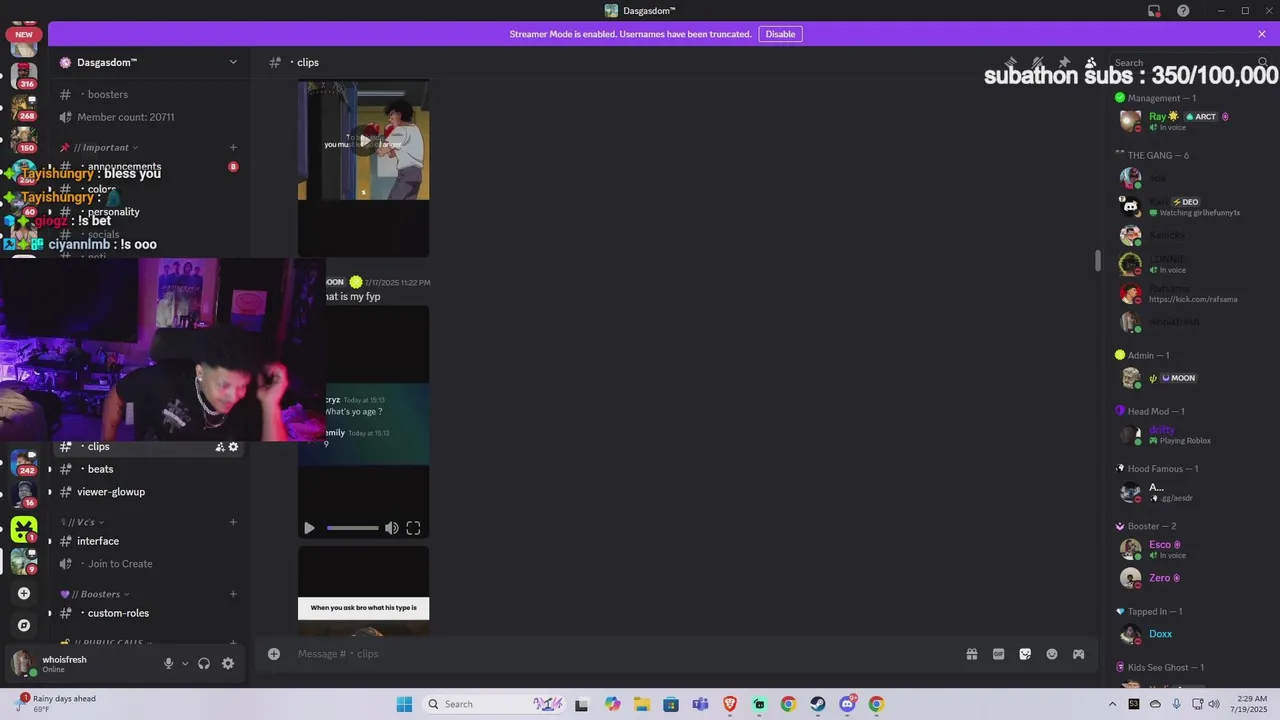
Task: Open the apps/activities gamepad icon
Action: [x=1079, y=654]
